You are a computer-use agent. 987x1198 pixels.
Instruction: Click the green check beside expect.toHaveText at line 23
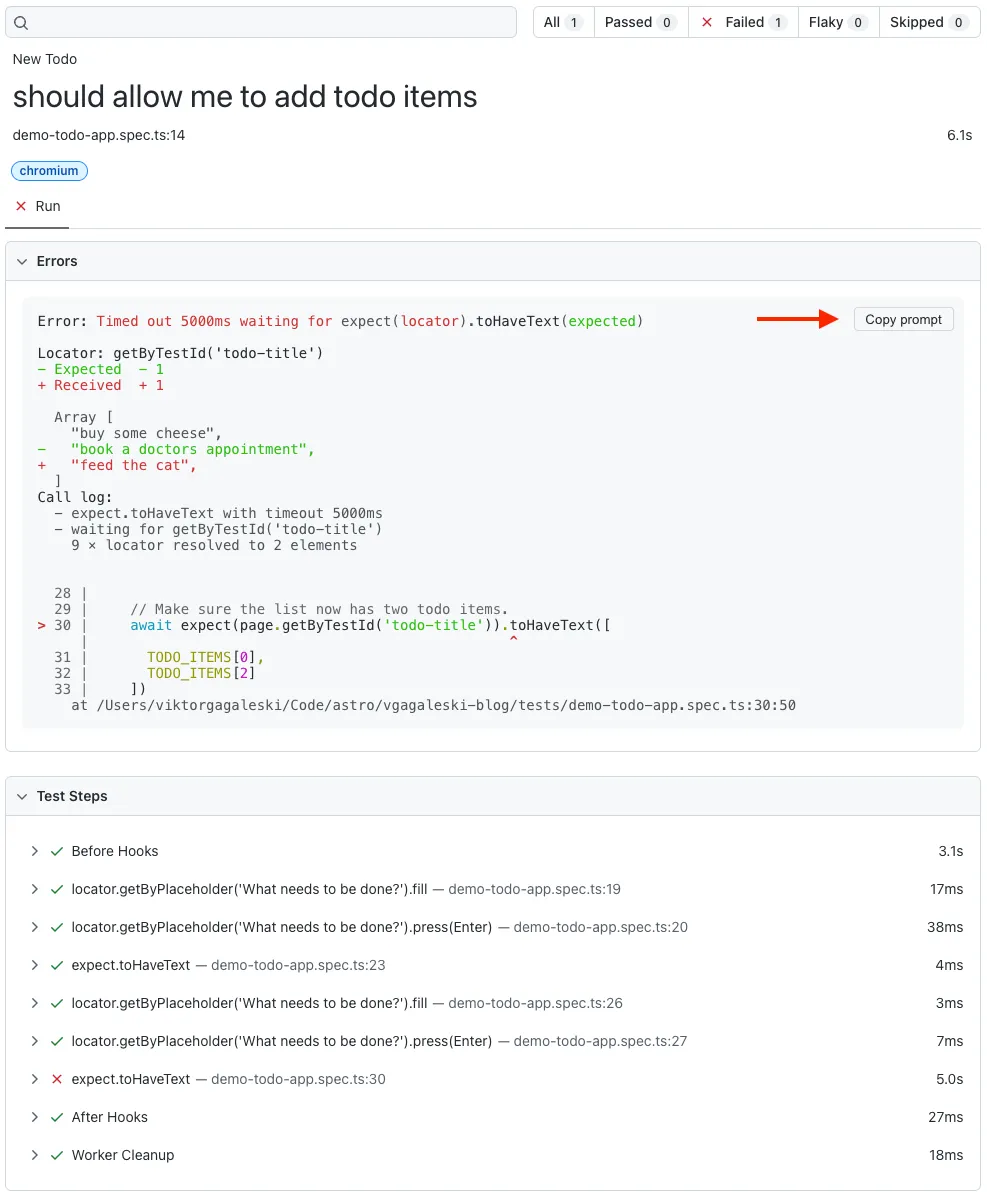(56, 965)
